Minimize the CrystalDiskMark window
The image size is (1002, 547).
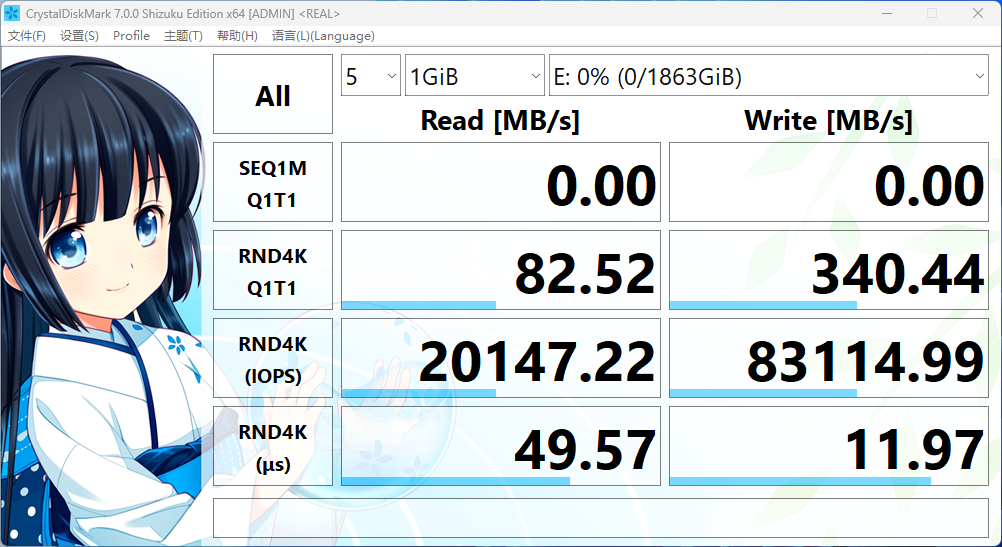(886, 14)
